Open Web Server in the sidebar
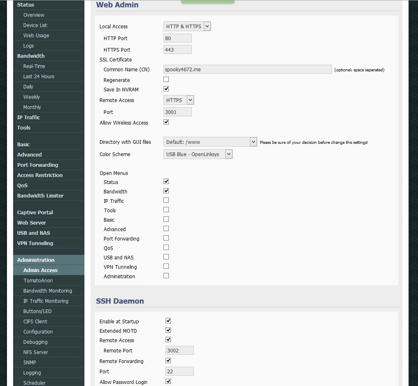Screen dimensions: 418x386 click(32, 223)
